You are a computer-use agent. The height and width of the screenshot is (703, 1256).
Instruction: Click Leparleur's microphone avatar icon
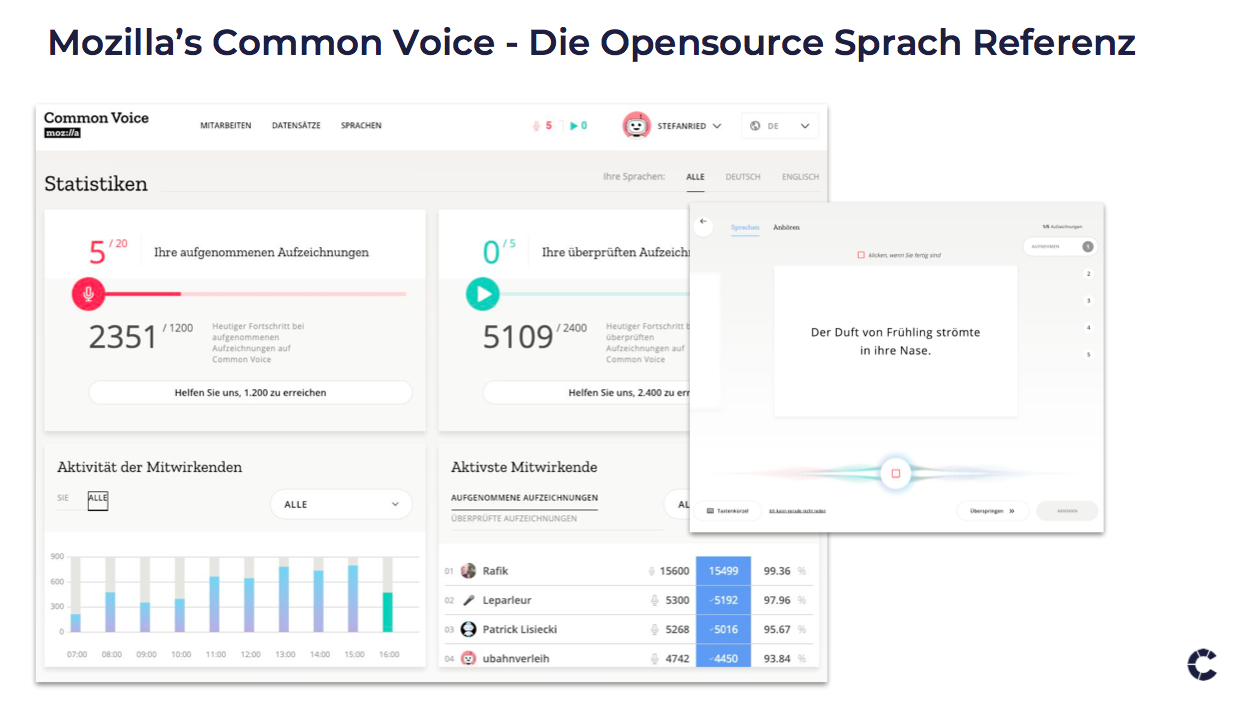coord(468,600)
